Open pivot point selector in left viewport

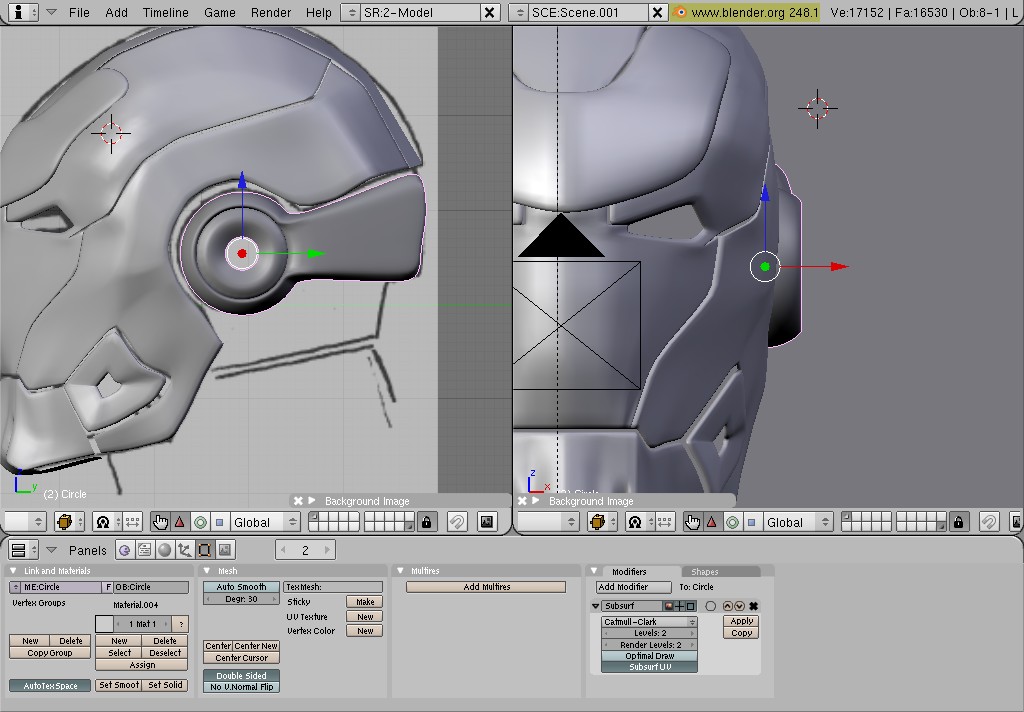pyautogui.click(x=106, y=522)
